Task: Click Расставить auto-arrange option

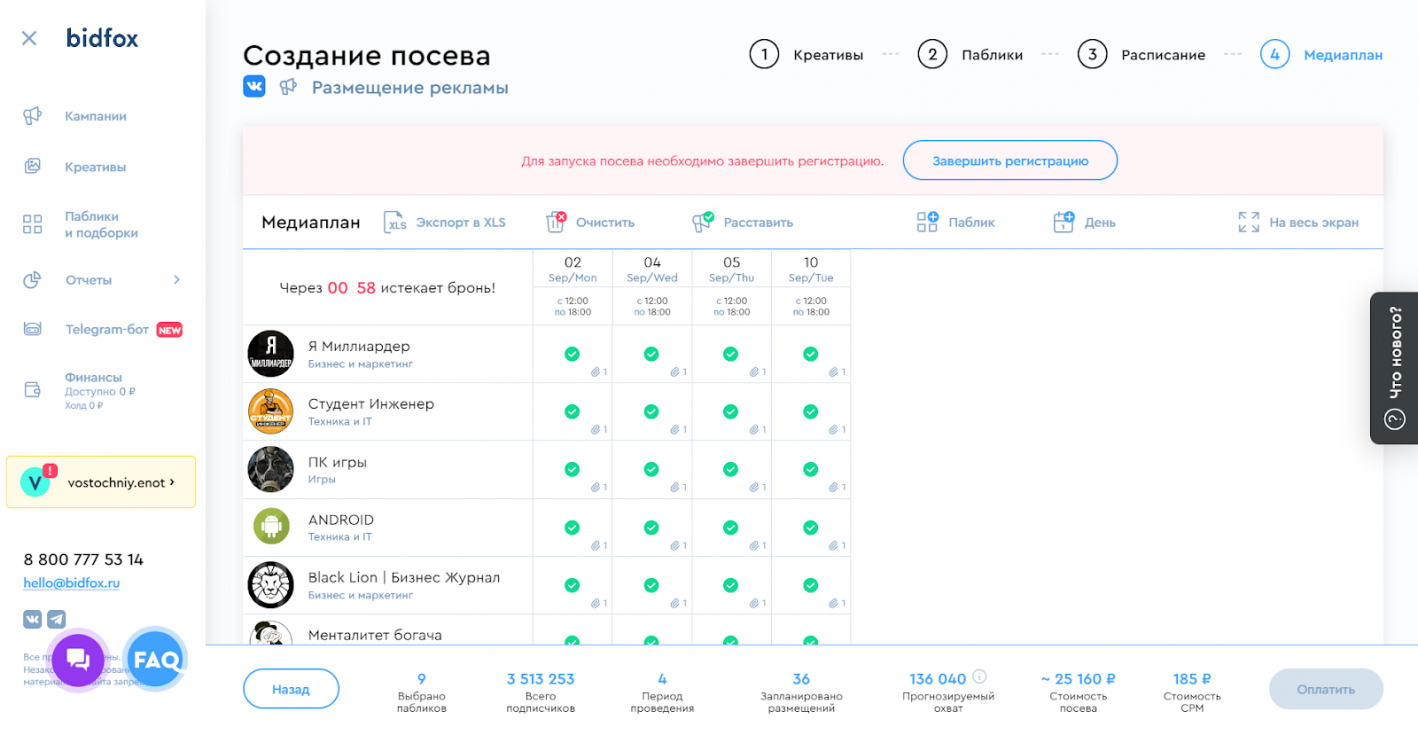Action: (x=742, y=222)
